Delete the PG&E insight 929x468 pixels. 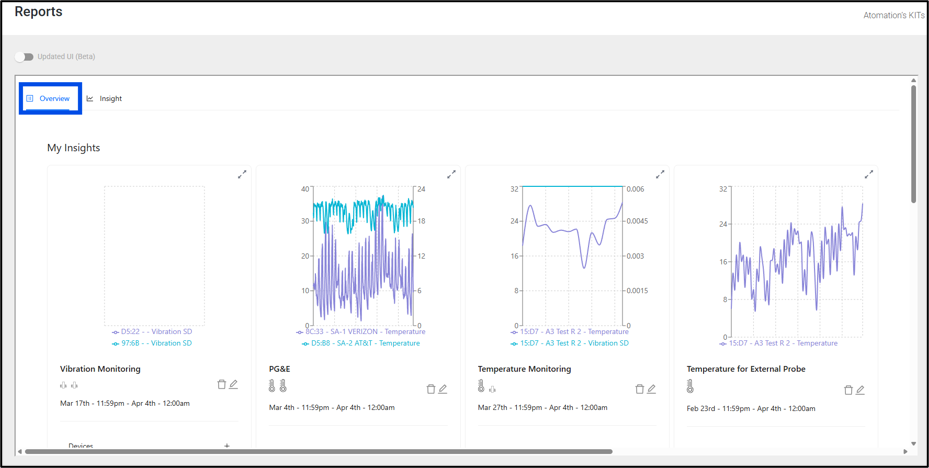point(431,389)
